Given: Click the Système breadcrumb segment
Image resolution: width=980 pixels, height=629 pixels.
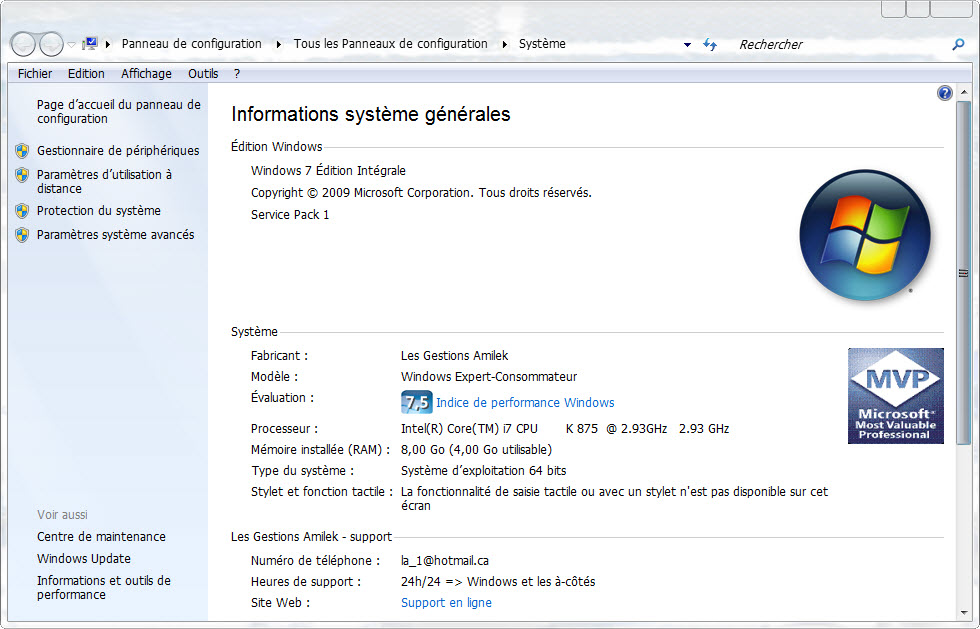Looking at the screenshot, I should pyautogui.click(x=542, y=44).
